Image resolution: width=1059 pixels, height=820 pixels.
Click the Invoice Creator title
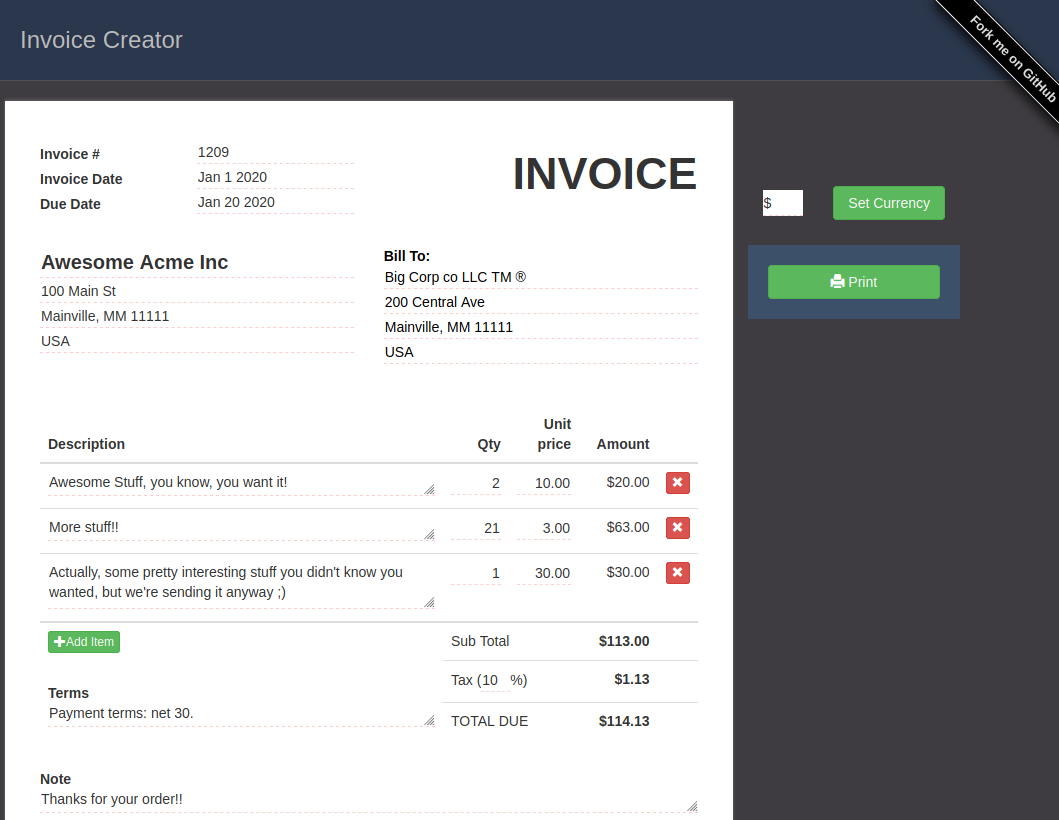pyautogui.click(x=101, y=40)
